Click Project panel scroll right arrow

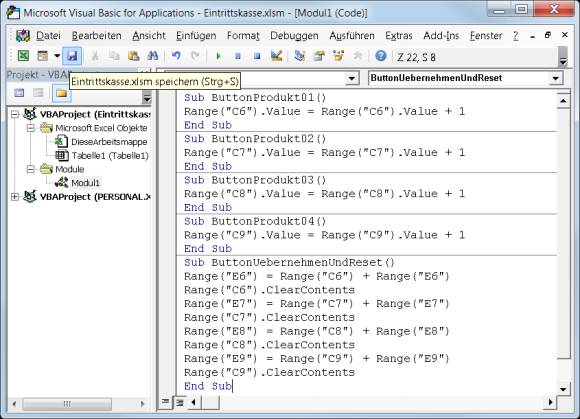[x=142, y=403]
